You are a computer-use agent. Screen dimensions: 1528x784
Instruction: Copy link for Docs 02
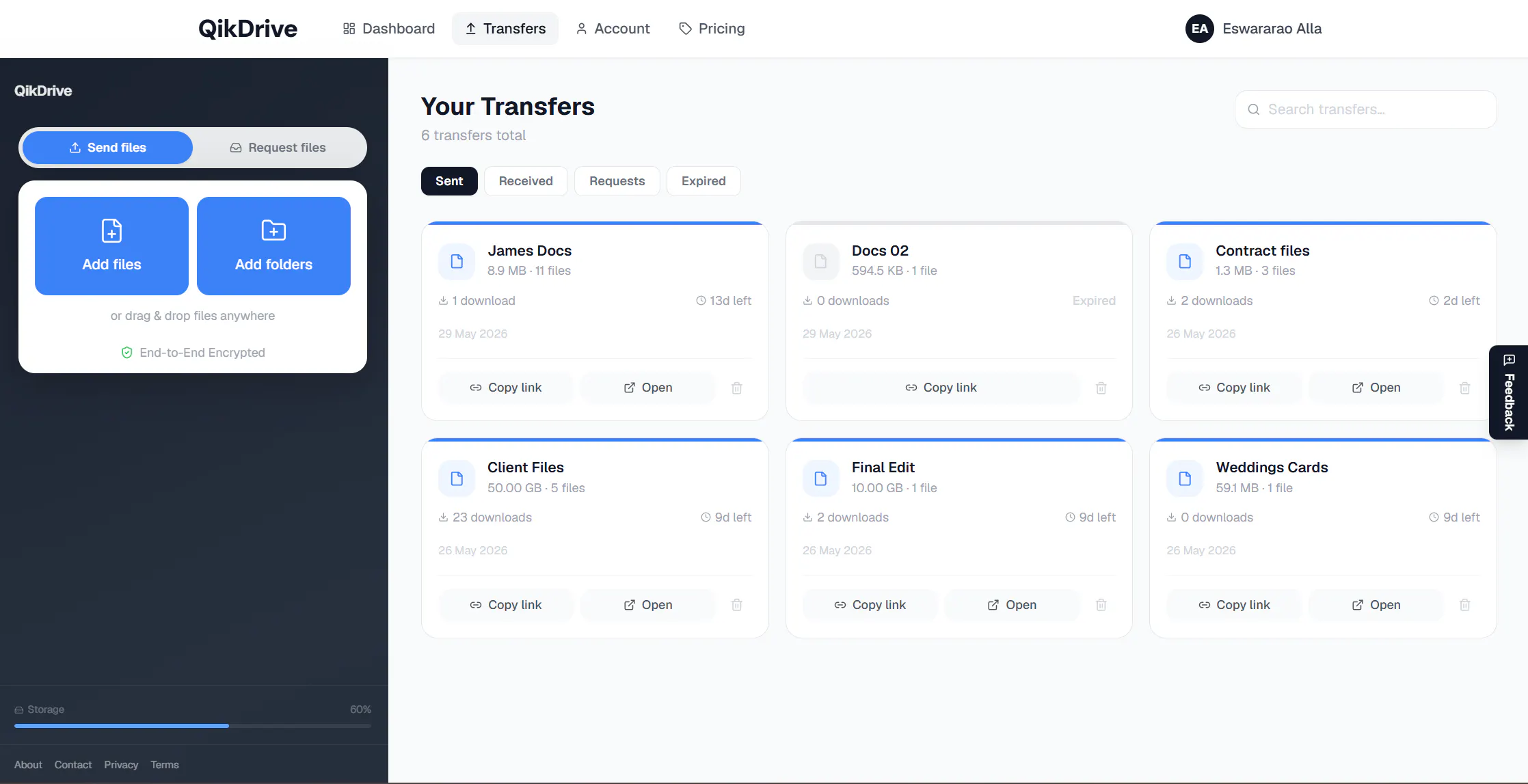click(941, 388)
